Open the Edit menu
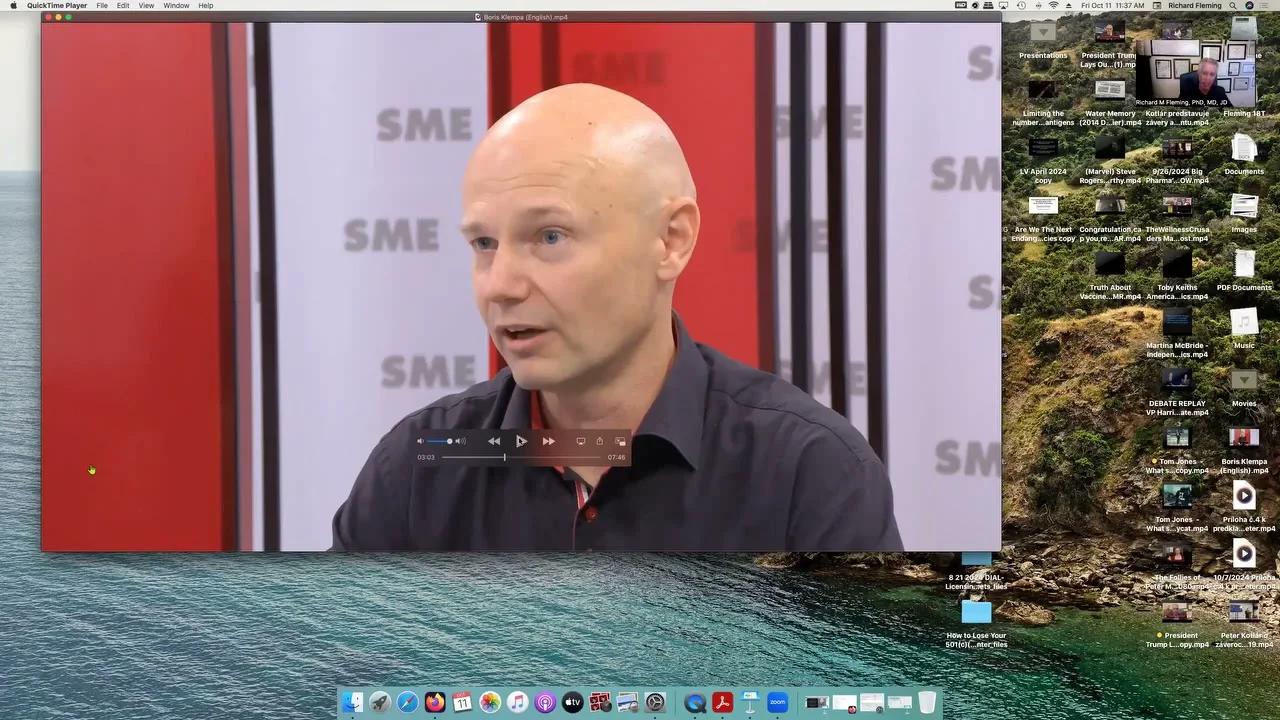1280x720 pixels. click(x=123, y=6)
